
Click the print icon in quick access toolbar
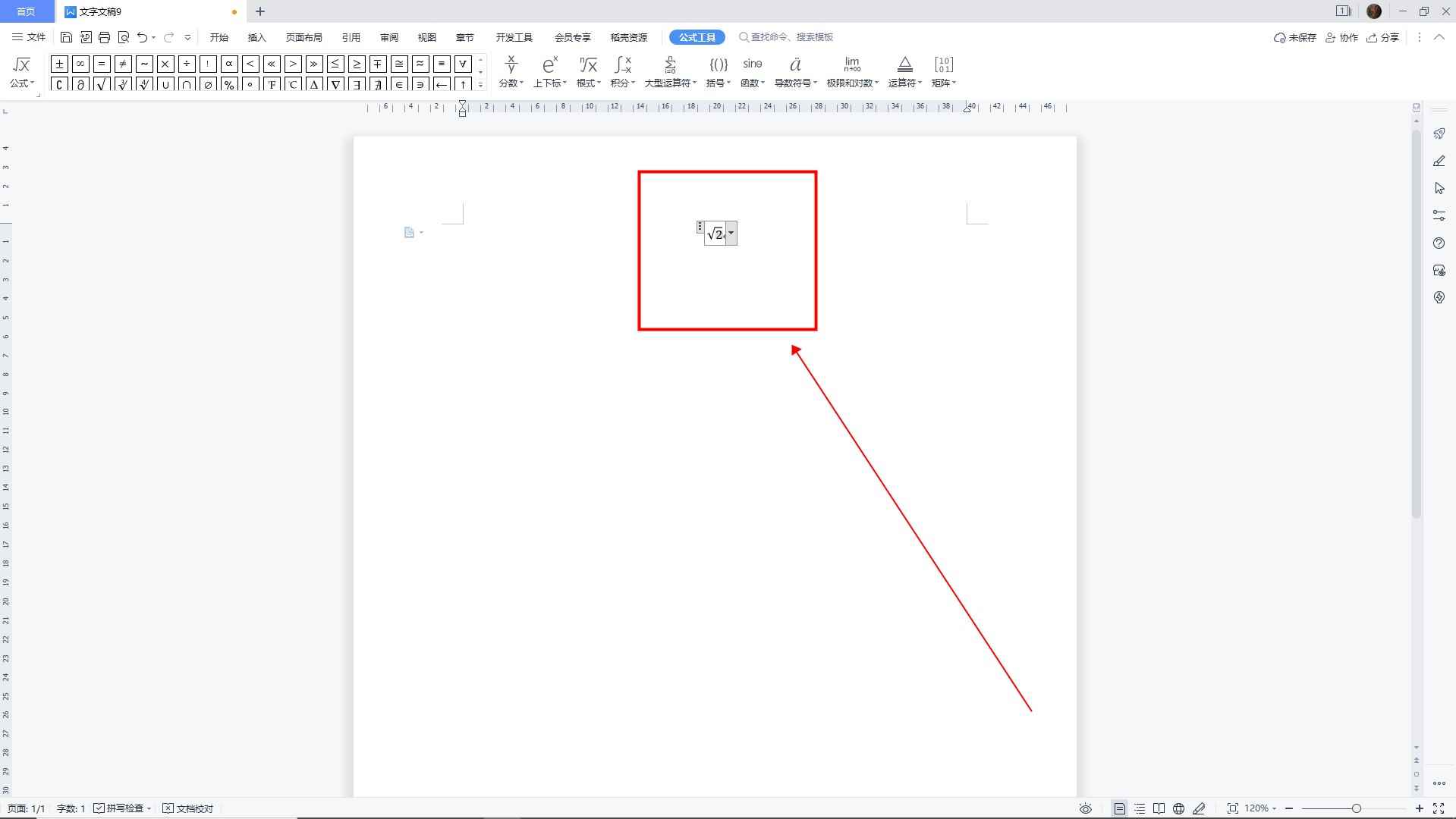105,37
